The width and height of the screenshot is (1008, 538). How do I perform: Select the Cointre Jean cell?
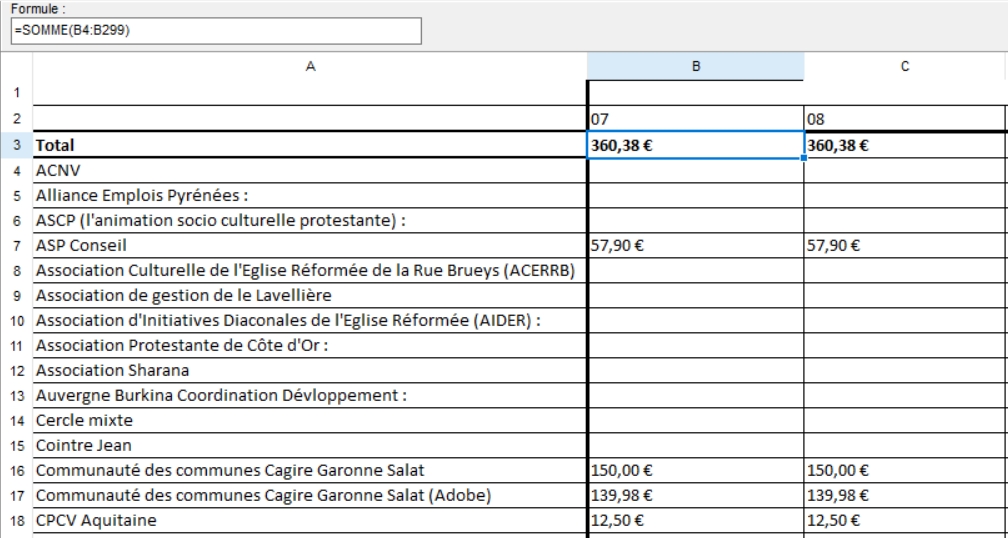tap(310, 444)
